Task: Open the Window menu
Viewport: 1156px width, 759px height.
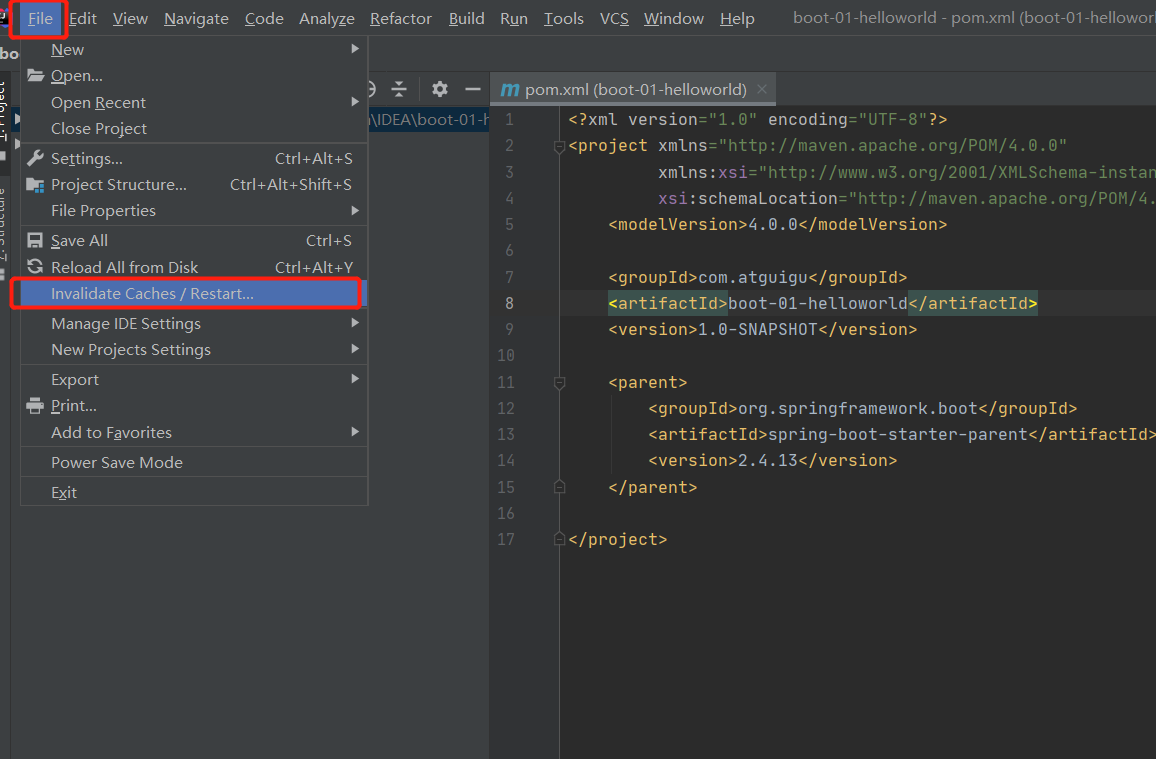Action: (x=674, y=18)
